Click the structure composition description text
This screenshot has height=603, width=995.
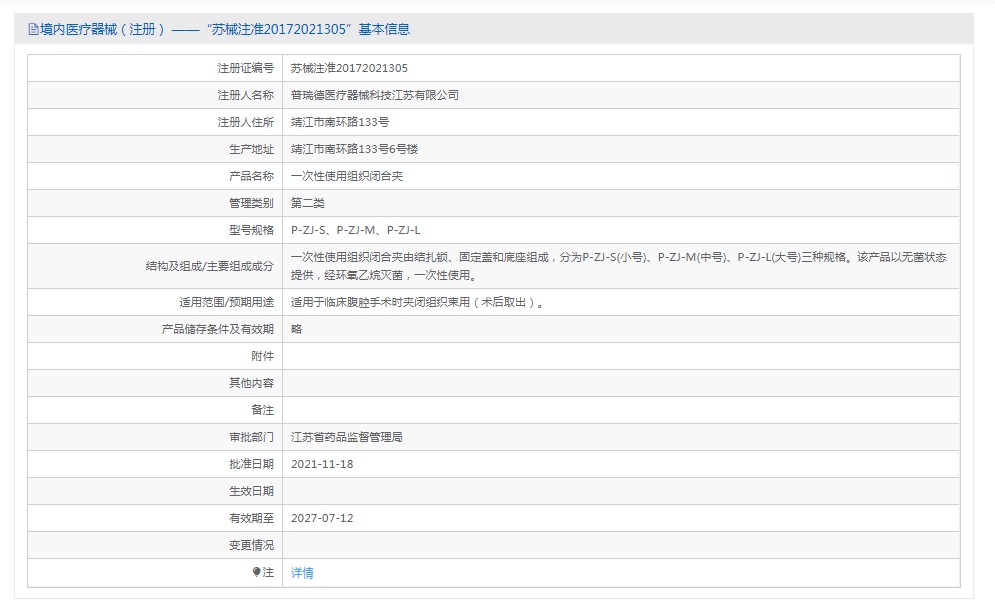tap(619, 266)
